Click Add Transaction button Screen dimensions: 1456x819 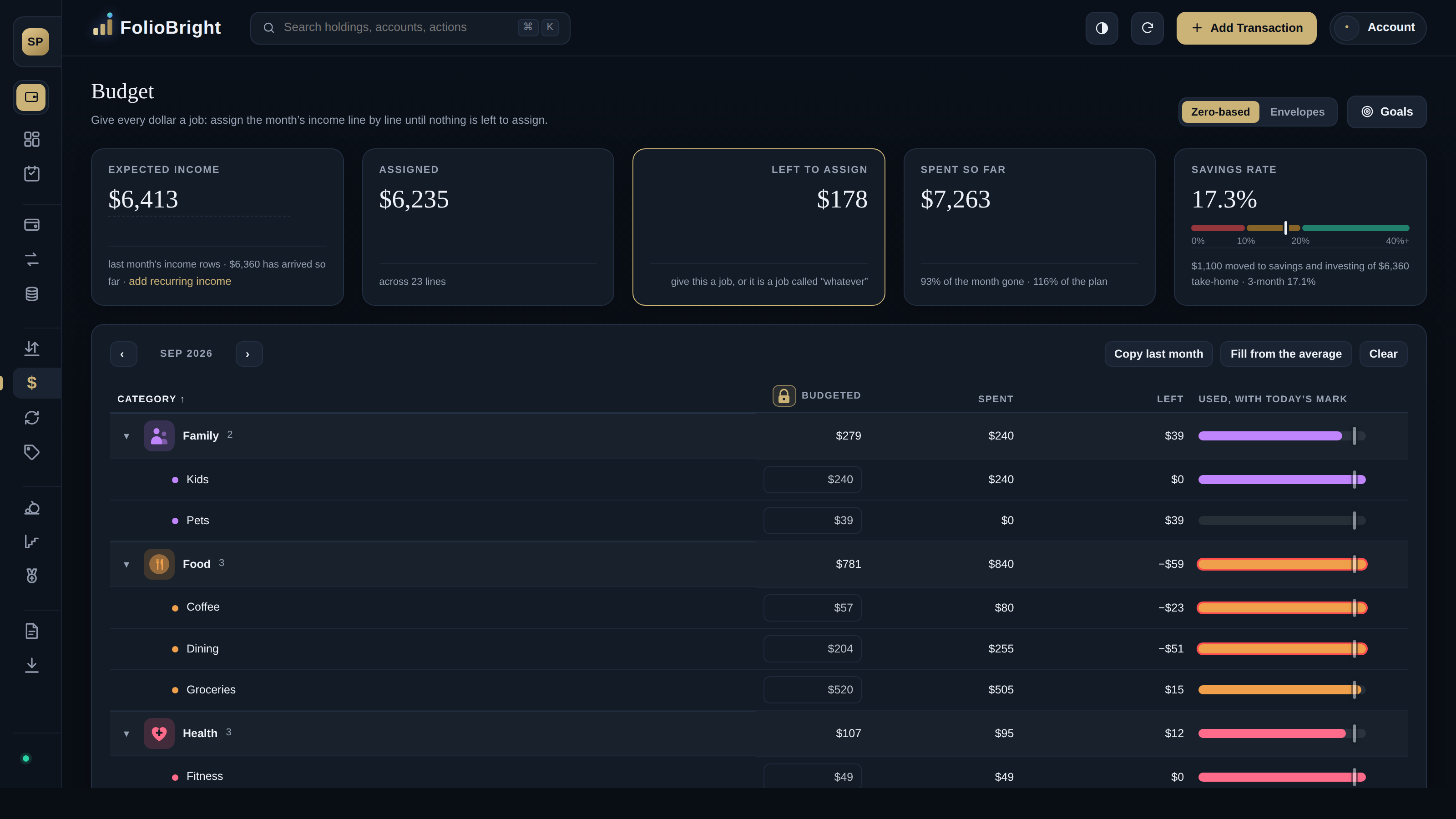point(1246,28)
